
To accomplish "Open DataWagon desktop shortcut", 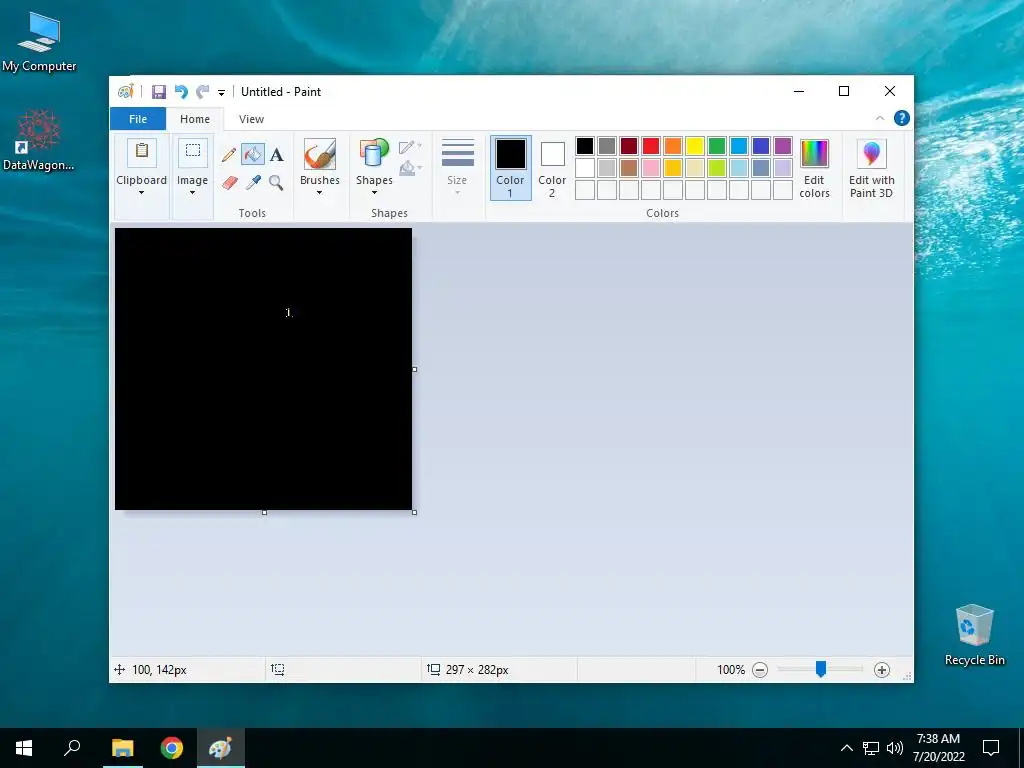I will tap(39, 140).
